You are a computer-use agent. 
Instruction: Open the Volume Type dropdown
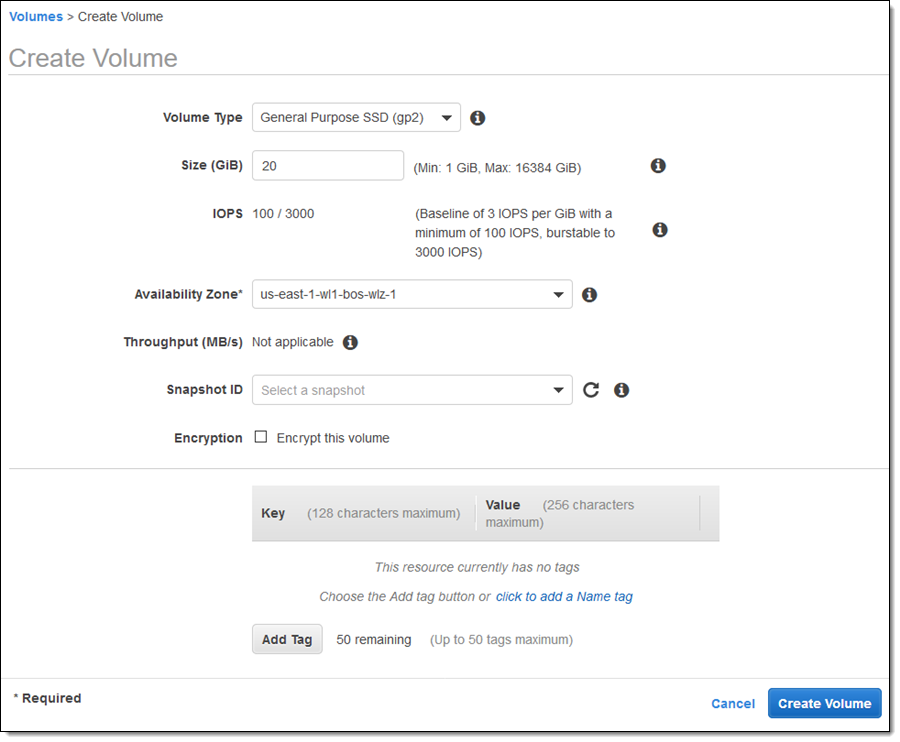click(x=356, y=118)
